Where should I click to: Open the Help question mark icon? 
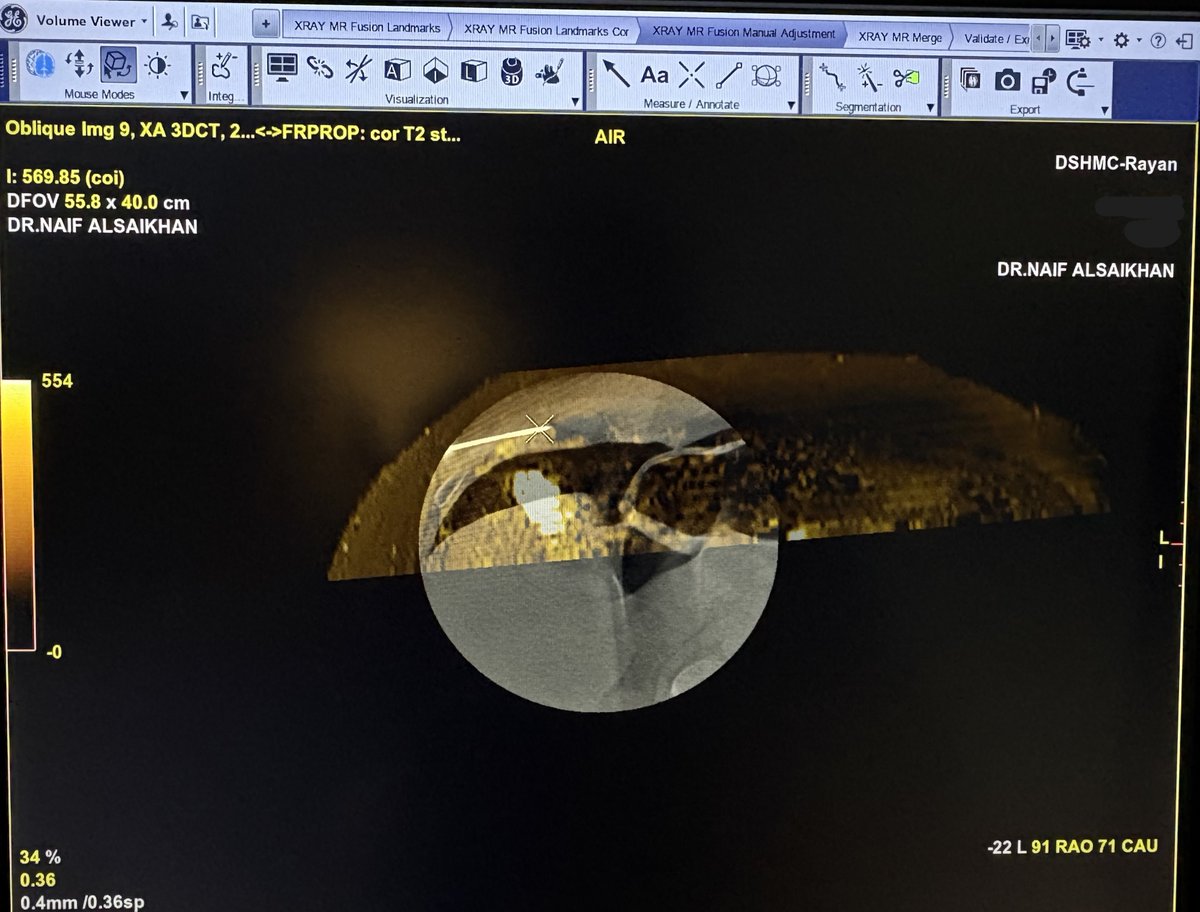(x=1158, y=41)
